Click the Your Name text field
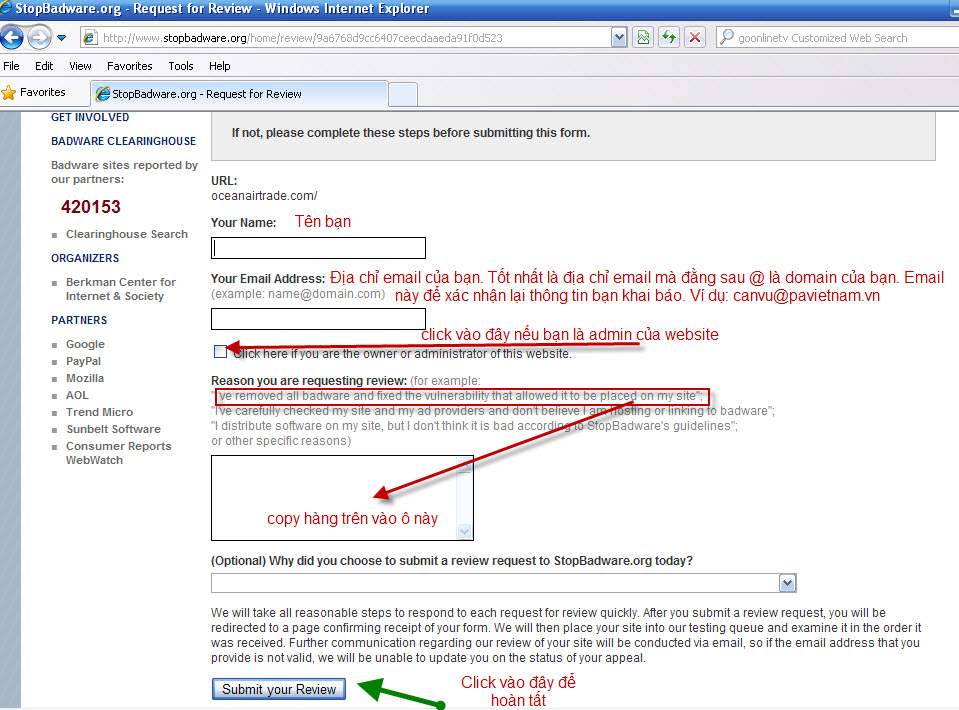959x710 pixels. click(x=318, y=248)
